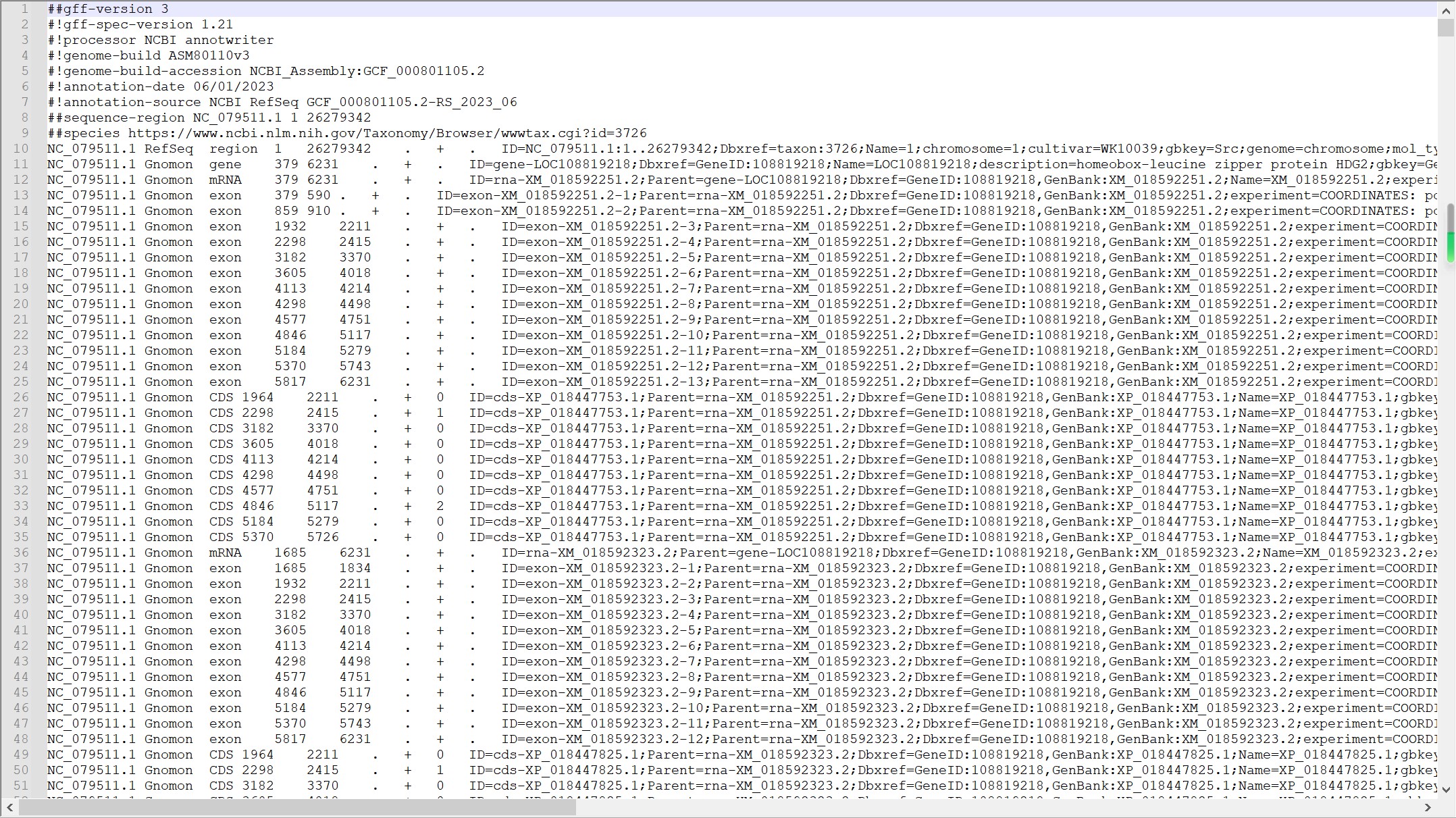1456x818 pixels.
Task: Click 'ID=cds-XP_018447825.1' on line 49
Action: click(554, 755)
